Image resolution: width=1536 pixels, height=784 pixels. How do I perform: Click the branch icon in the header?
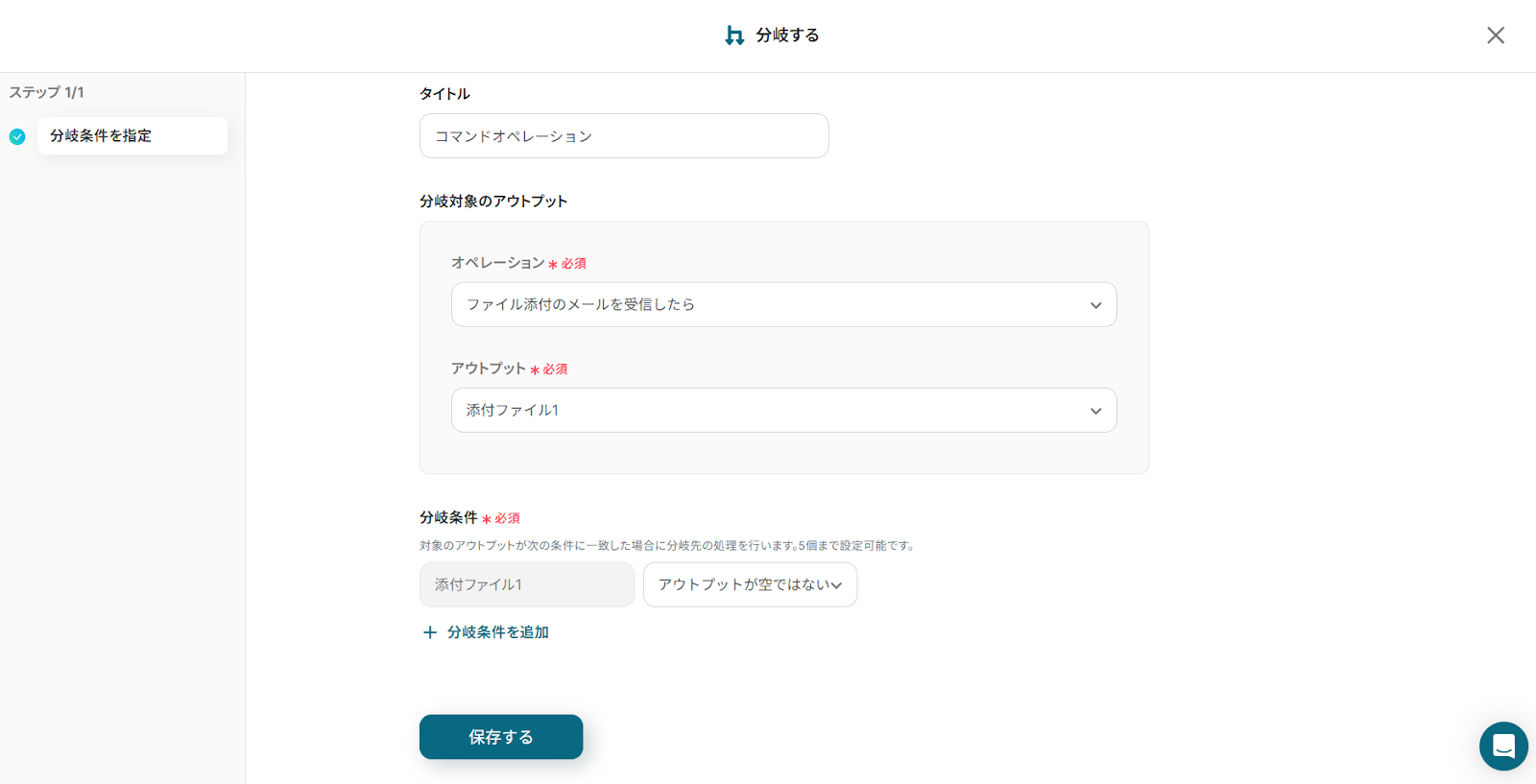(734, 36)
